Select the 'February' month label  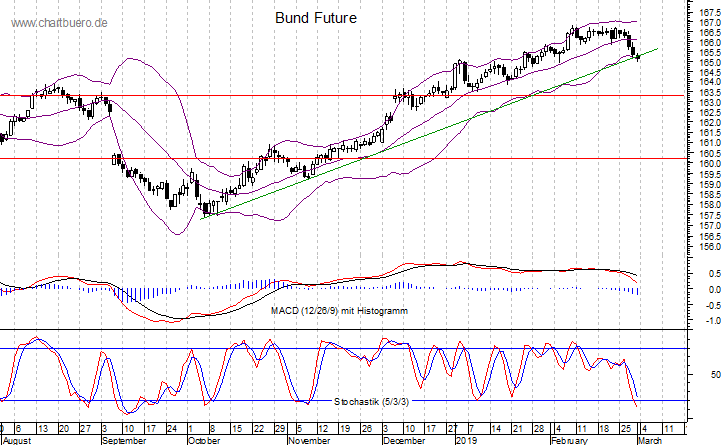pyautogui.click(x=569, y=440)
